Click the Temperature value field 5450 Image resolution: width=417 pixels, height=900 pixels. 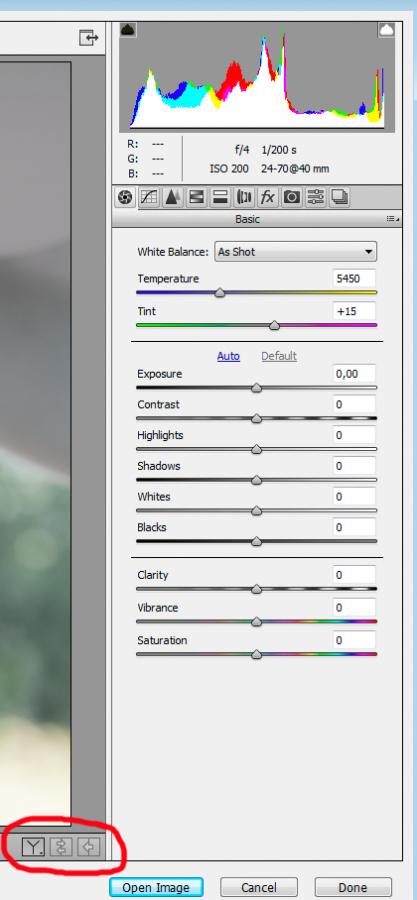click(x=354, y=278)
